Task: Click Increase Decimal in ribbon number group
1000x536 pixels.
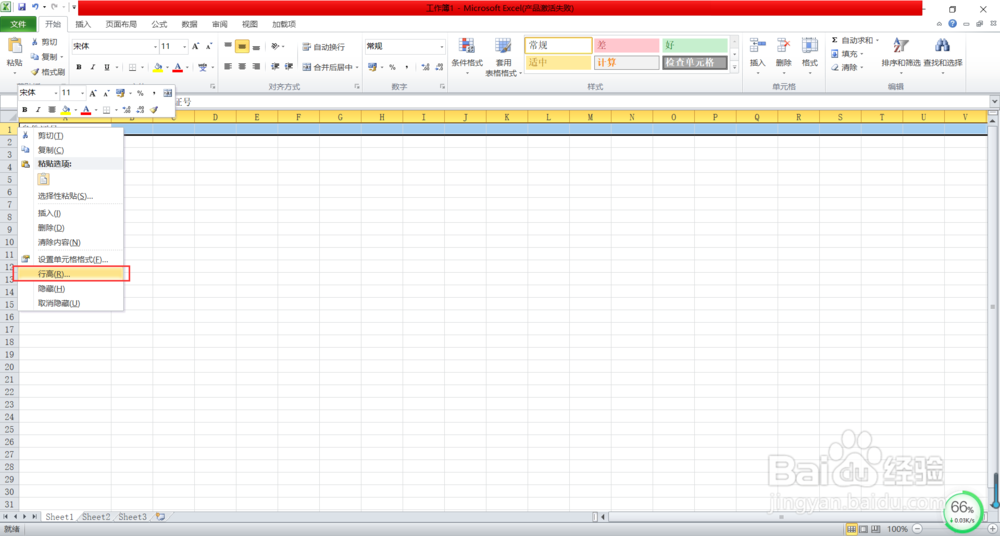Action: [425, 67]
